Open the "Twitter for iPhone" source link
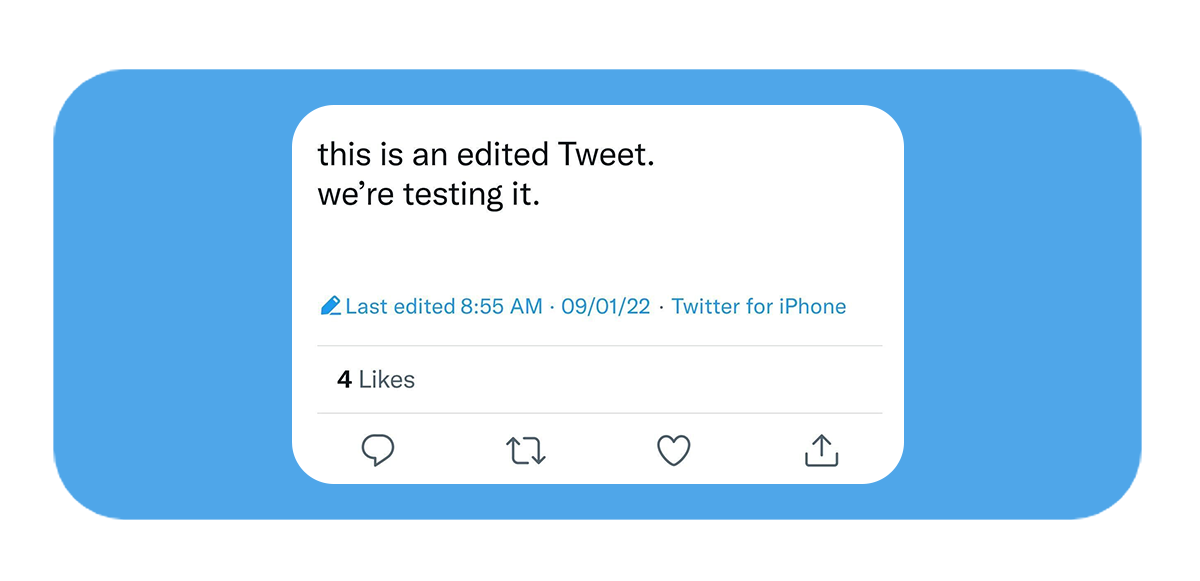Viewport: 1200px width, 581px height. pyautogui.click(x=758, y=306)
